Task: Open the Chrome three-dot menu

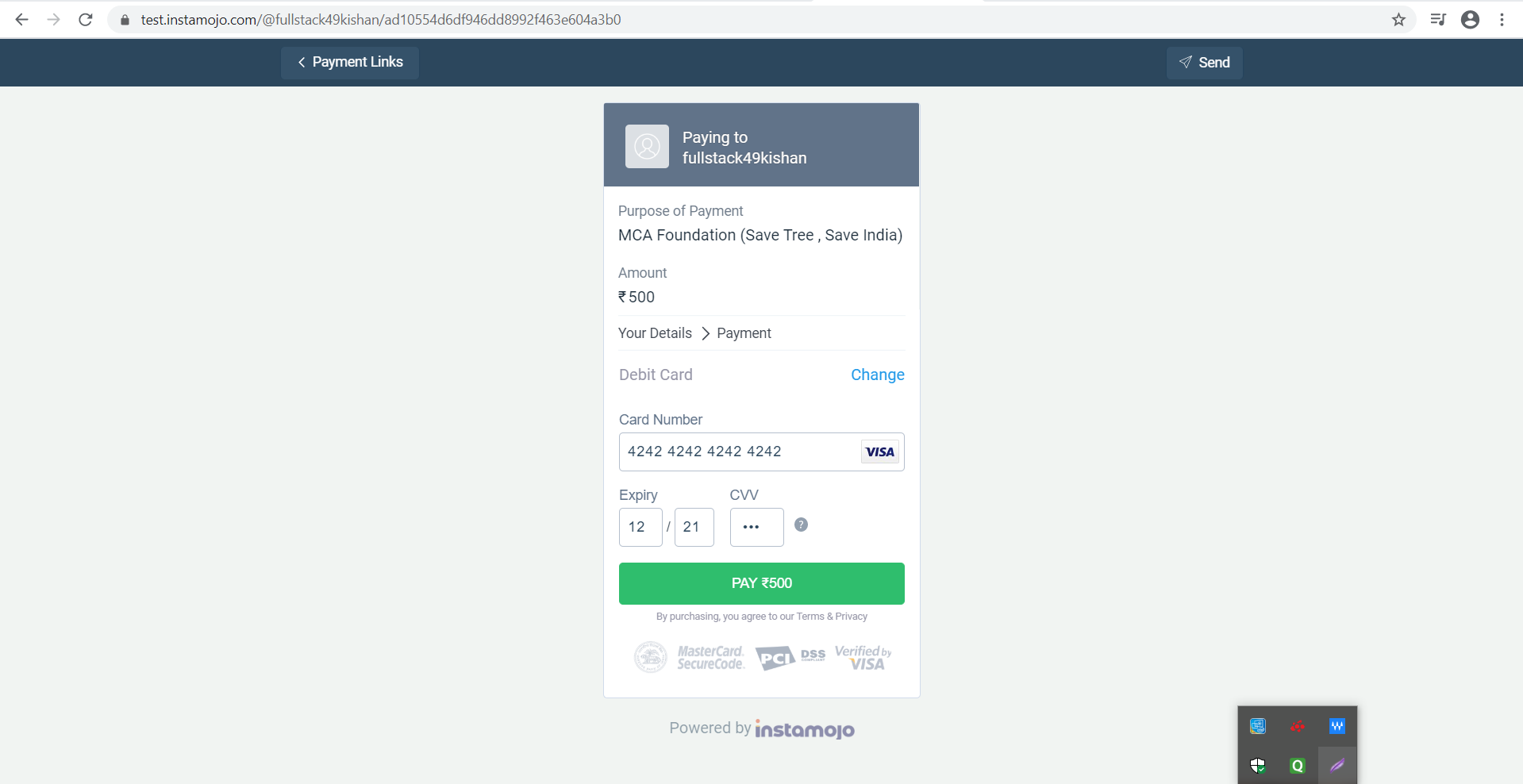Action: tap(1502, 20)
